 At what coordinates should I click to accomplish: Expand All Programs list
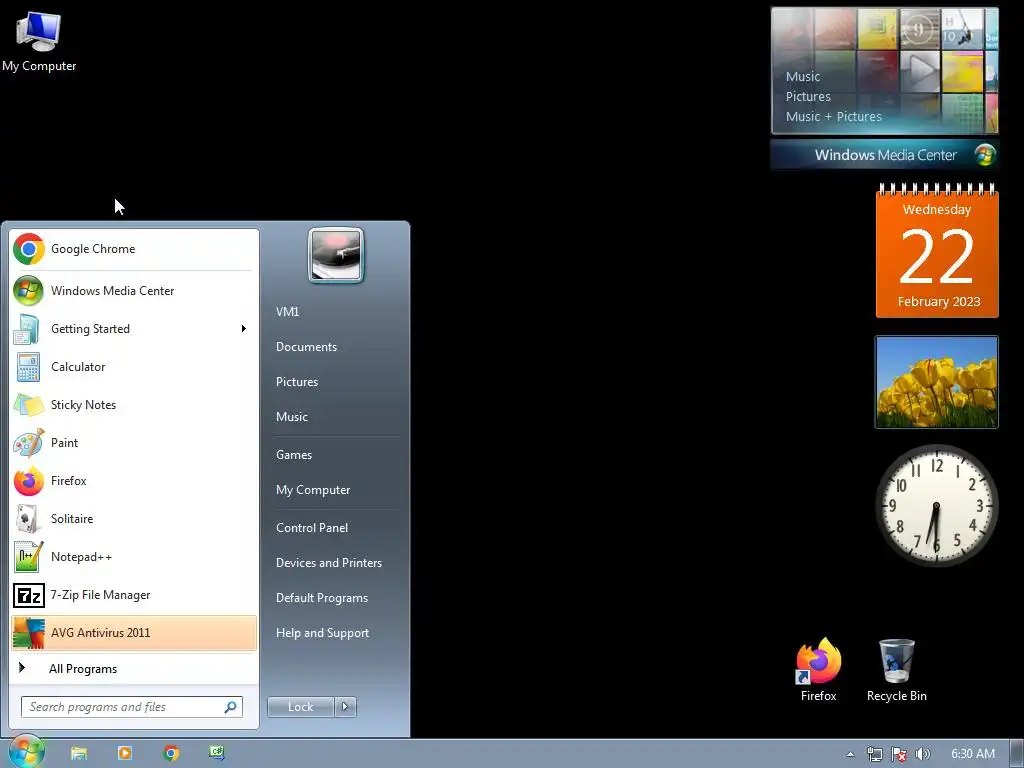134,669
